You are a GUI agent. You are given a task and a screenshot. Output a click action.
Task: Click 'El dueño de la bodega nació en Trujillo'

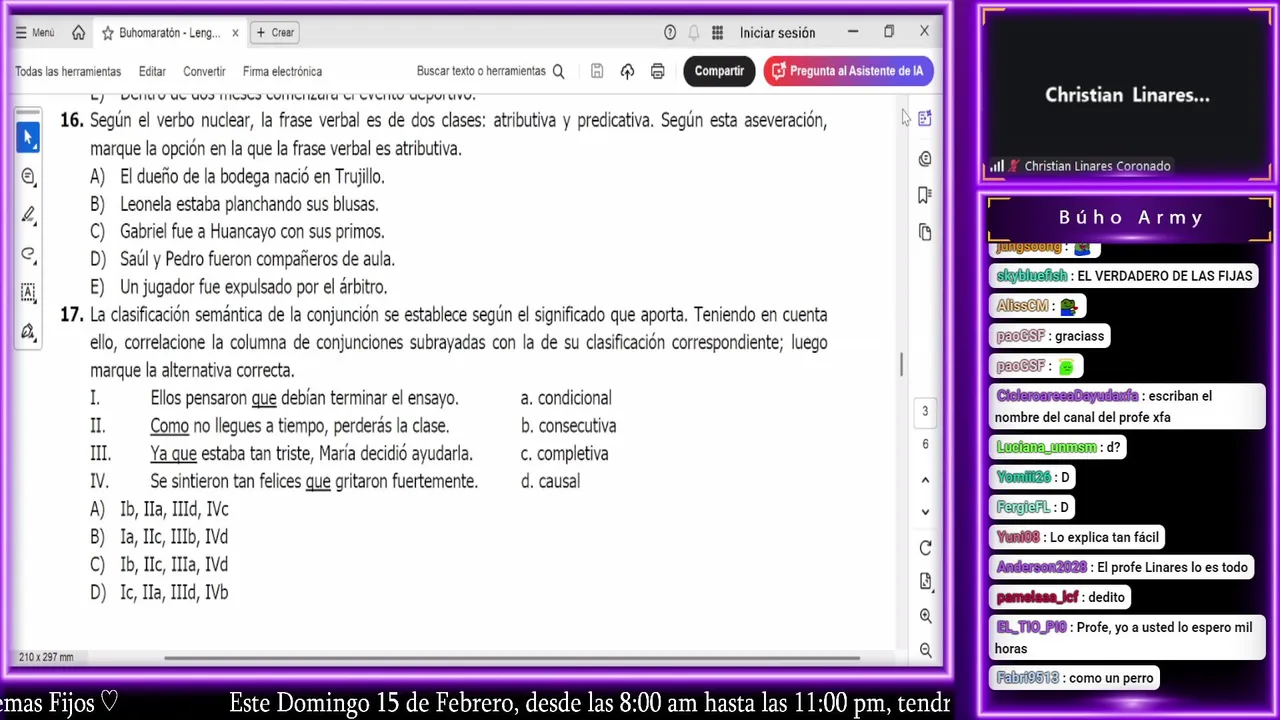click(252, 176)
